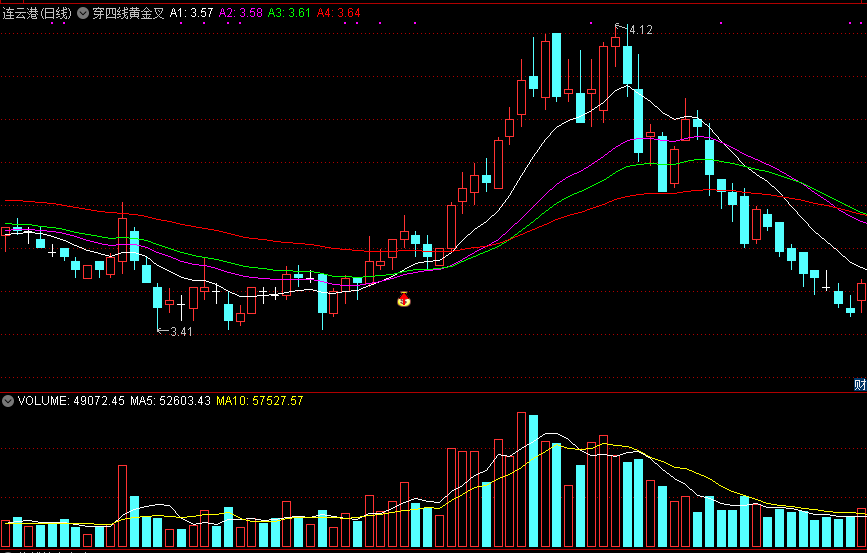Select the A4: 3.64 red line value
This screenshot has height=553, width=867.
click(x=338, y=13)
